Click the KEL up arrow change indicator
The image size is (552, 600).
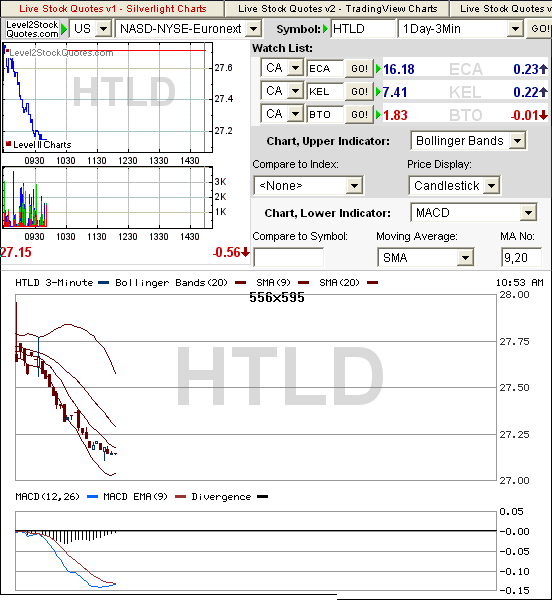tap(543, 92)
